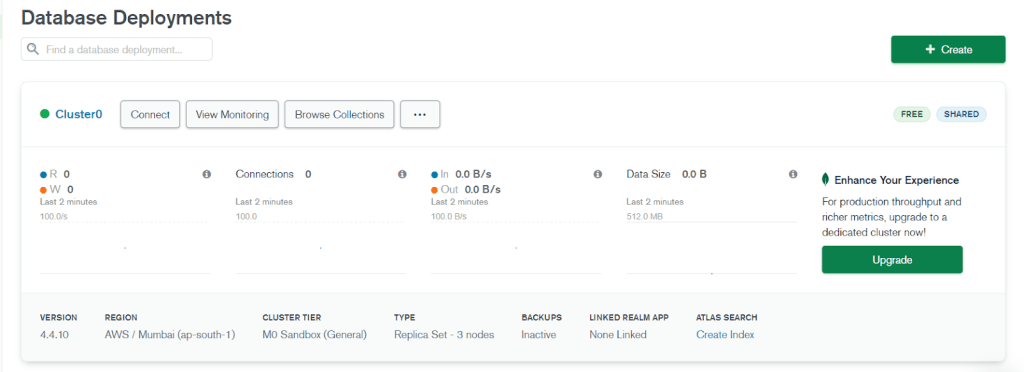The image size is (1024, 372).
Task: Select the version text 4.4.10
Action: tap(53, 335)
